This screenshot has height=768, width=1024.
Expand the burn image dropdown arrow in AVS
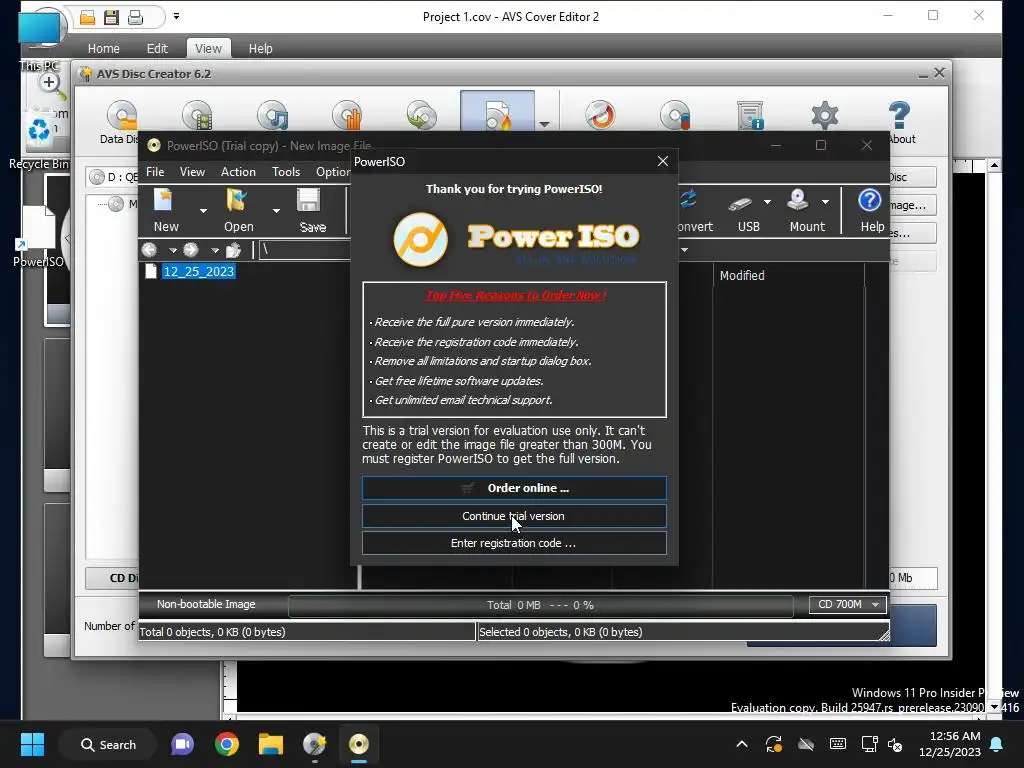click(544, 123)
